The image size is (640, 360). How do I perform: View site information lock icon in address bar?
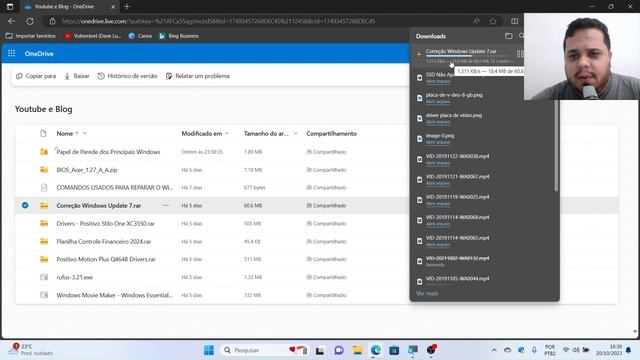(52, 21)
